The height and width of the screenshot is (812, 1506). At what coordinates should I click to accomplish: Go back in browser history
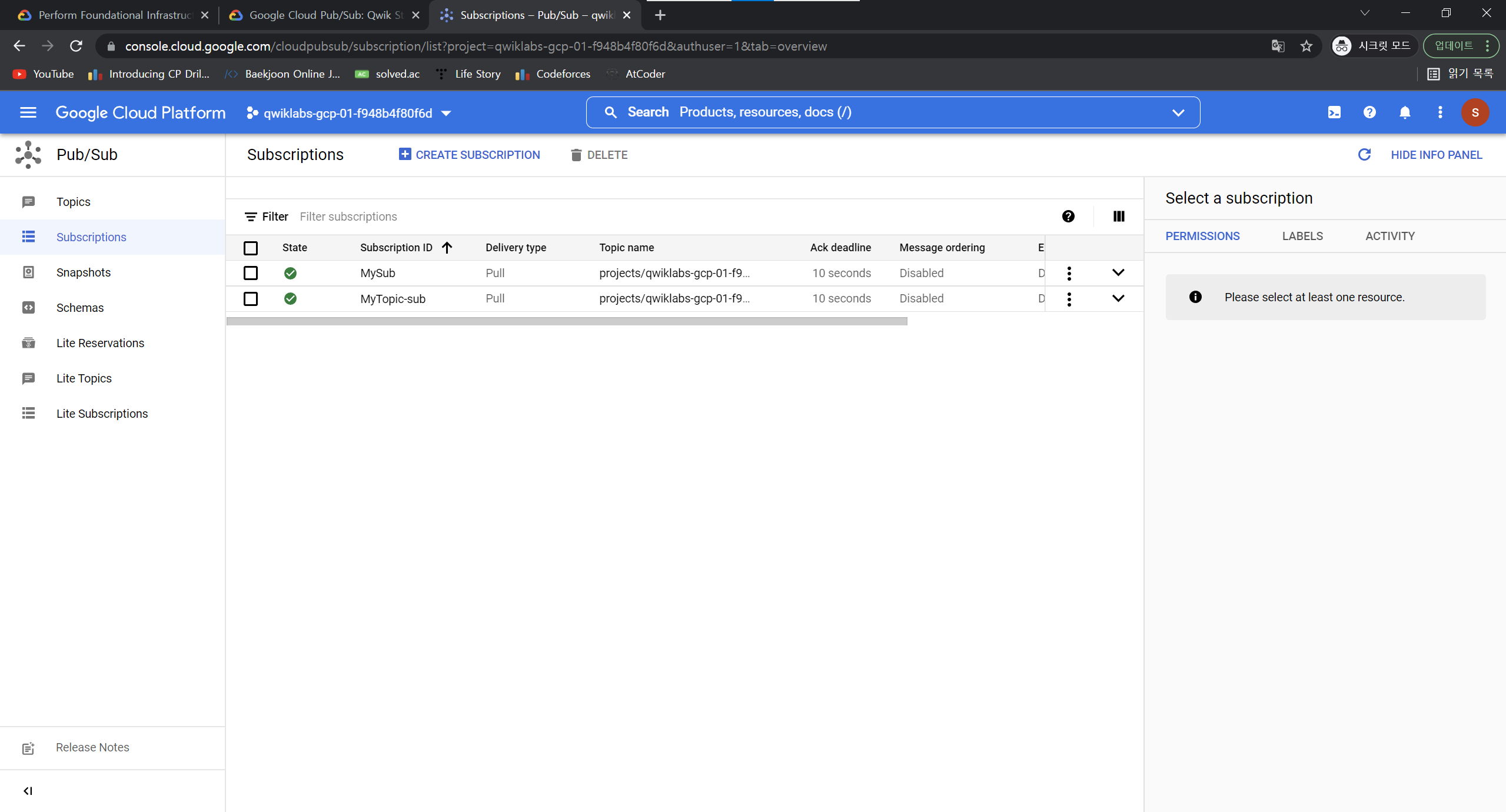pyautogui.click(x=19, y=46)
